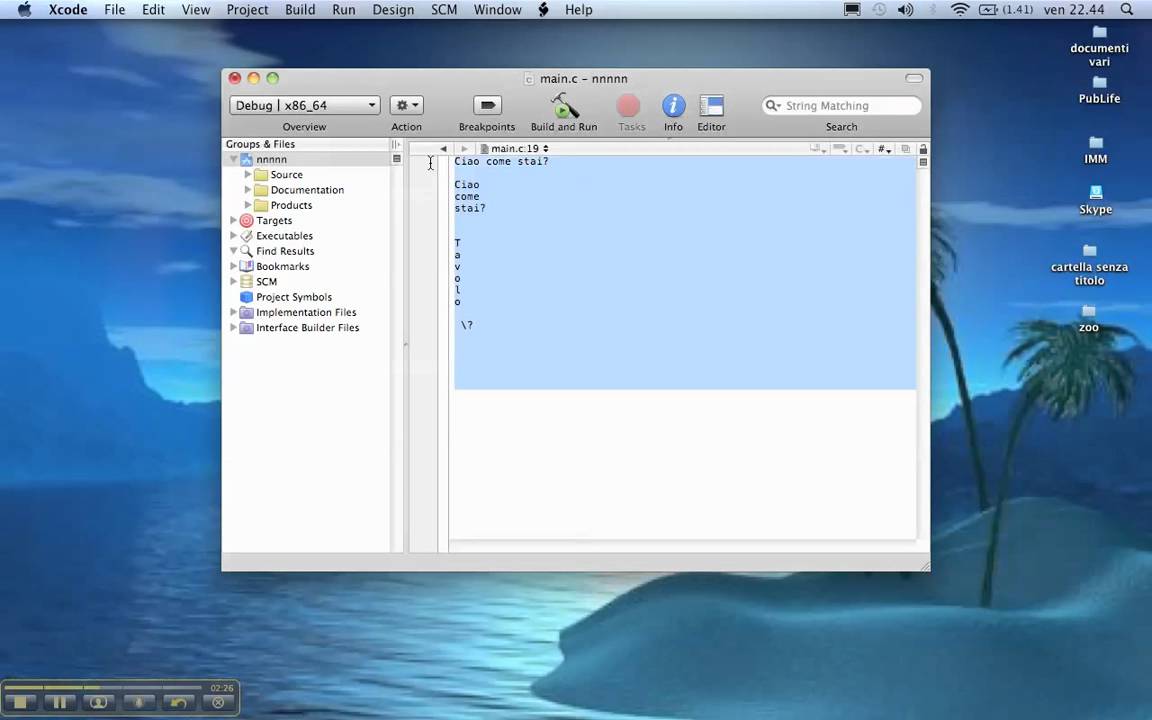Viewport: 1152px width, 720px height.
Task: Click the window resize grip corner
Action: pos(924,565)
